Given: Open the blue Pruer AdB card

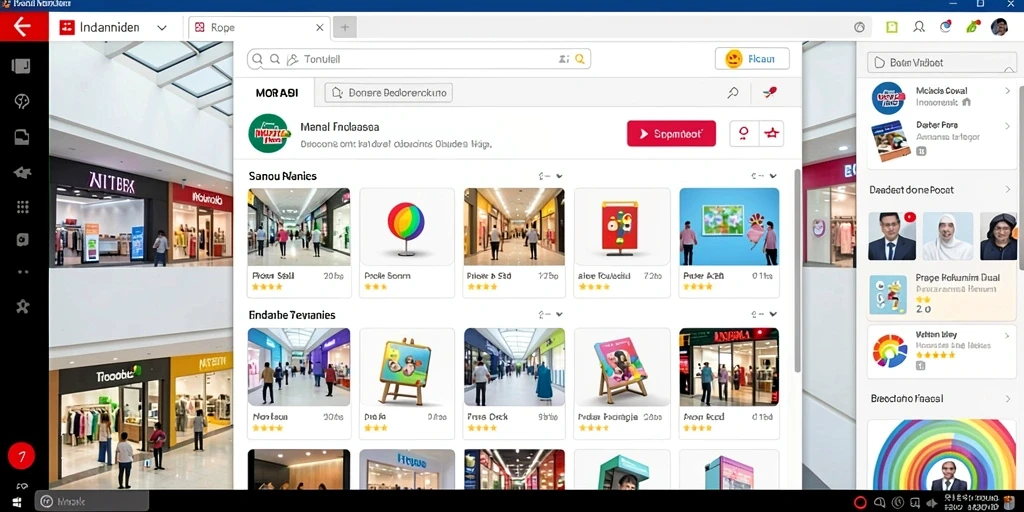Looking at the screenshot, I should coord(729,242).
